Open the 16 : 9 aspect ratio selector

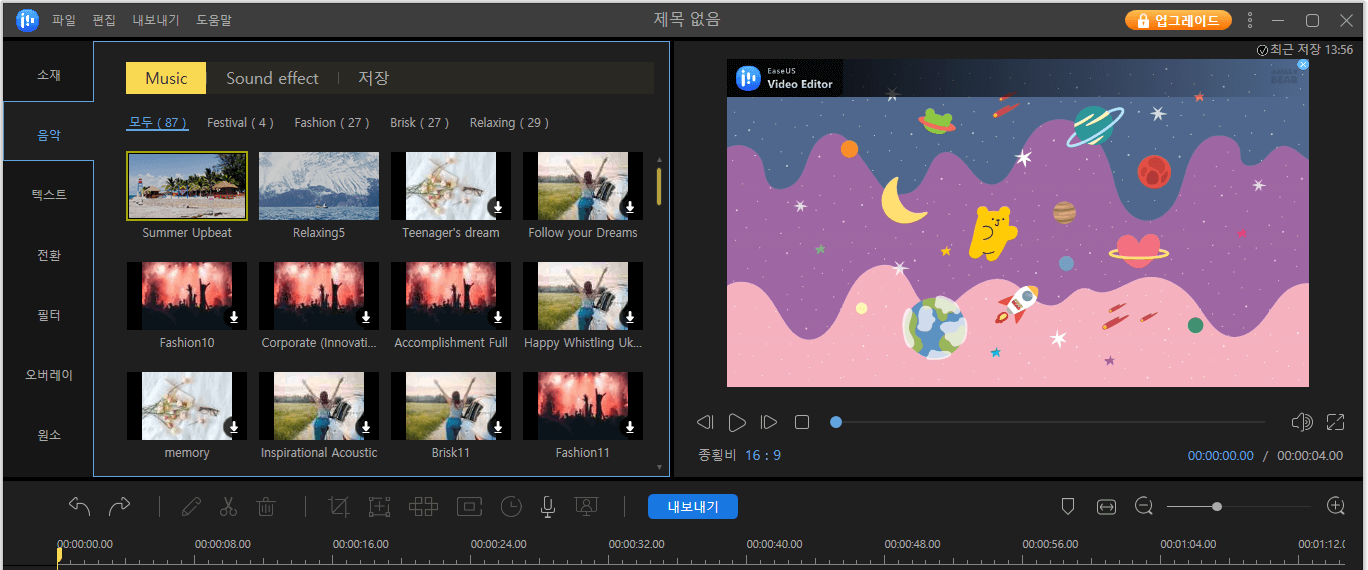pyautogui.click(x=763, y=455)
